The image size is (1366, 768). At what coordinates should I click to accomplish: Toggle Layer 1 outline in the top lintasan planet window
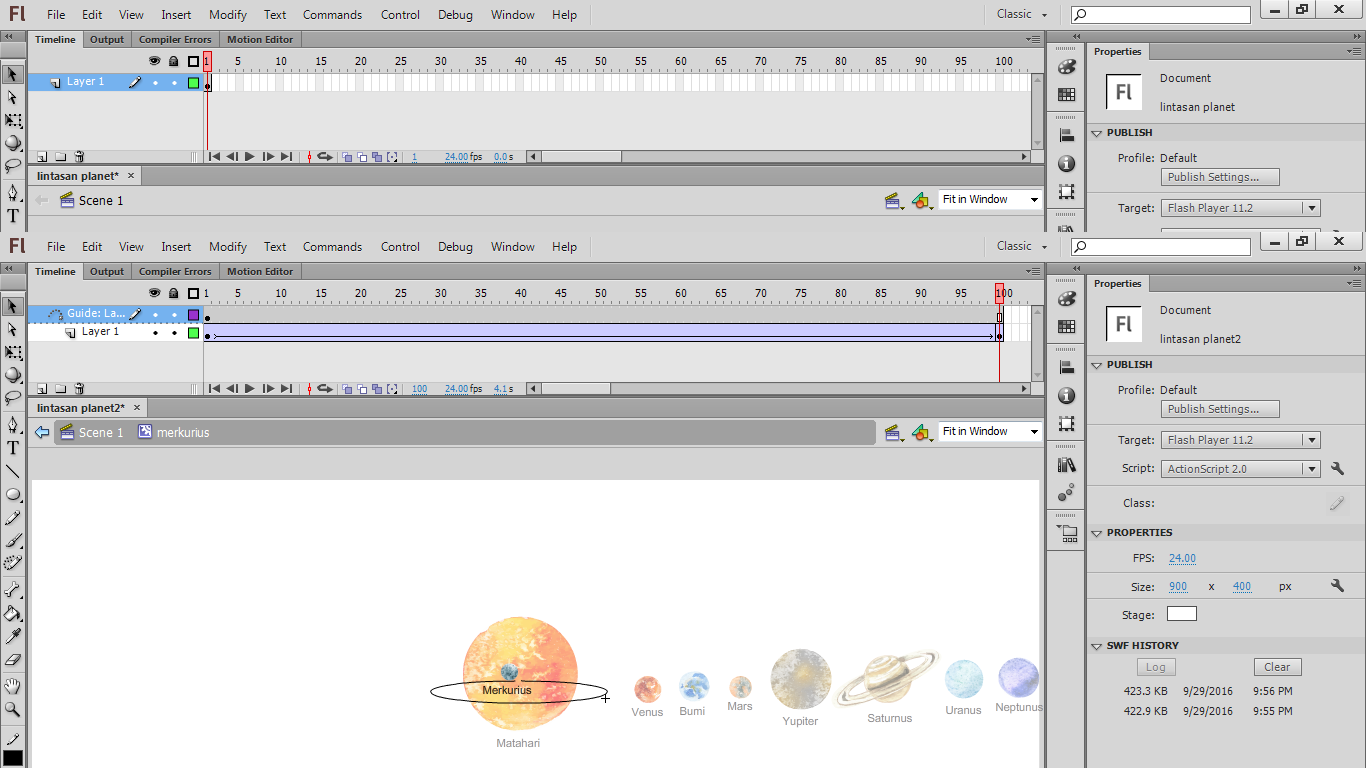(193, 82)
